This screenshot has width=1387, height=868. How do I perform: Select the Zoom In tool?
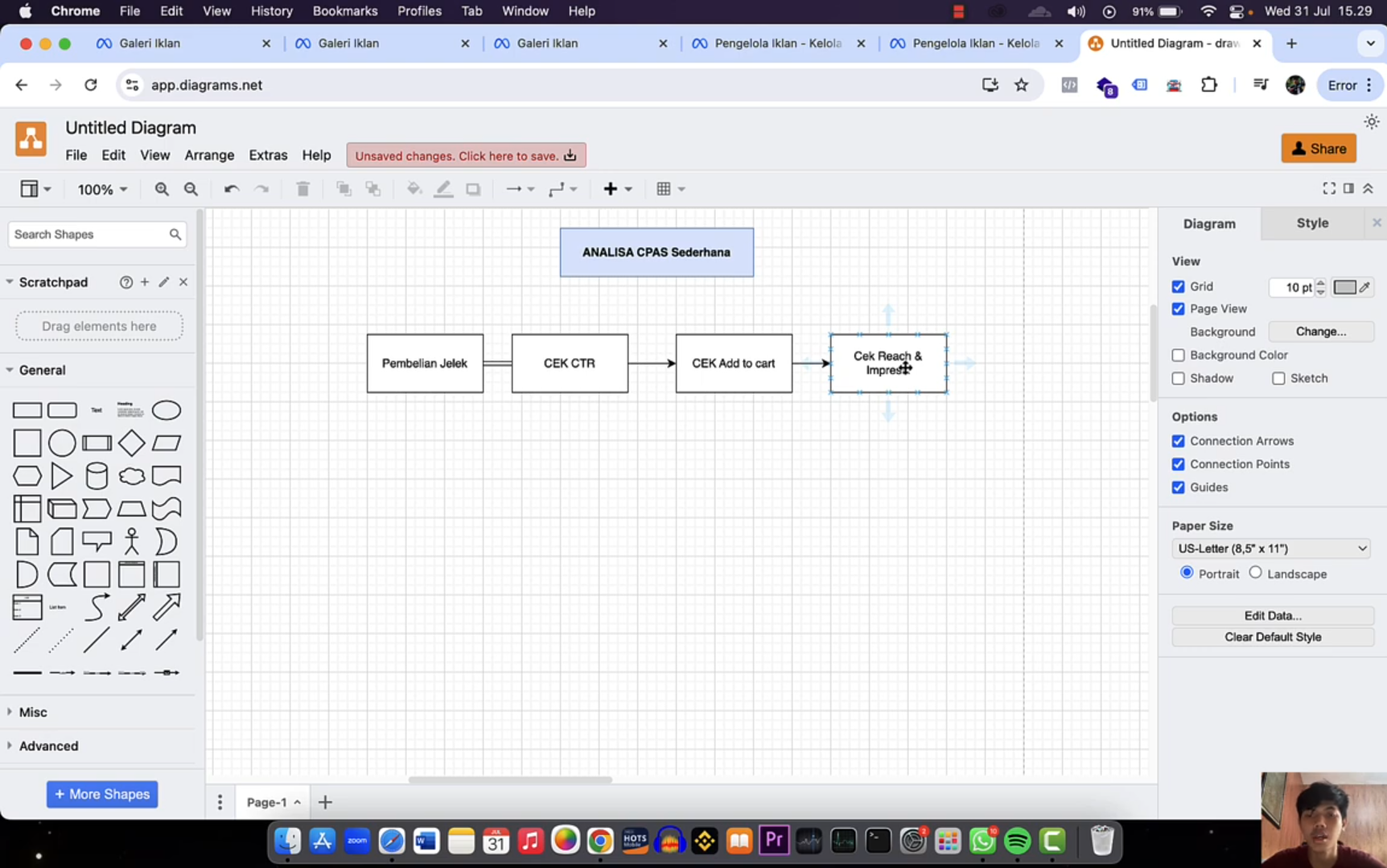[x=162, y=188]
